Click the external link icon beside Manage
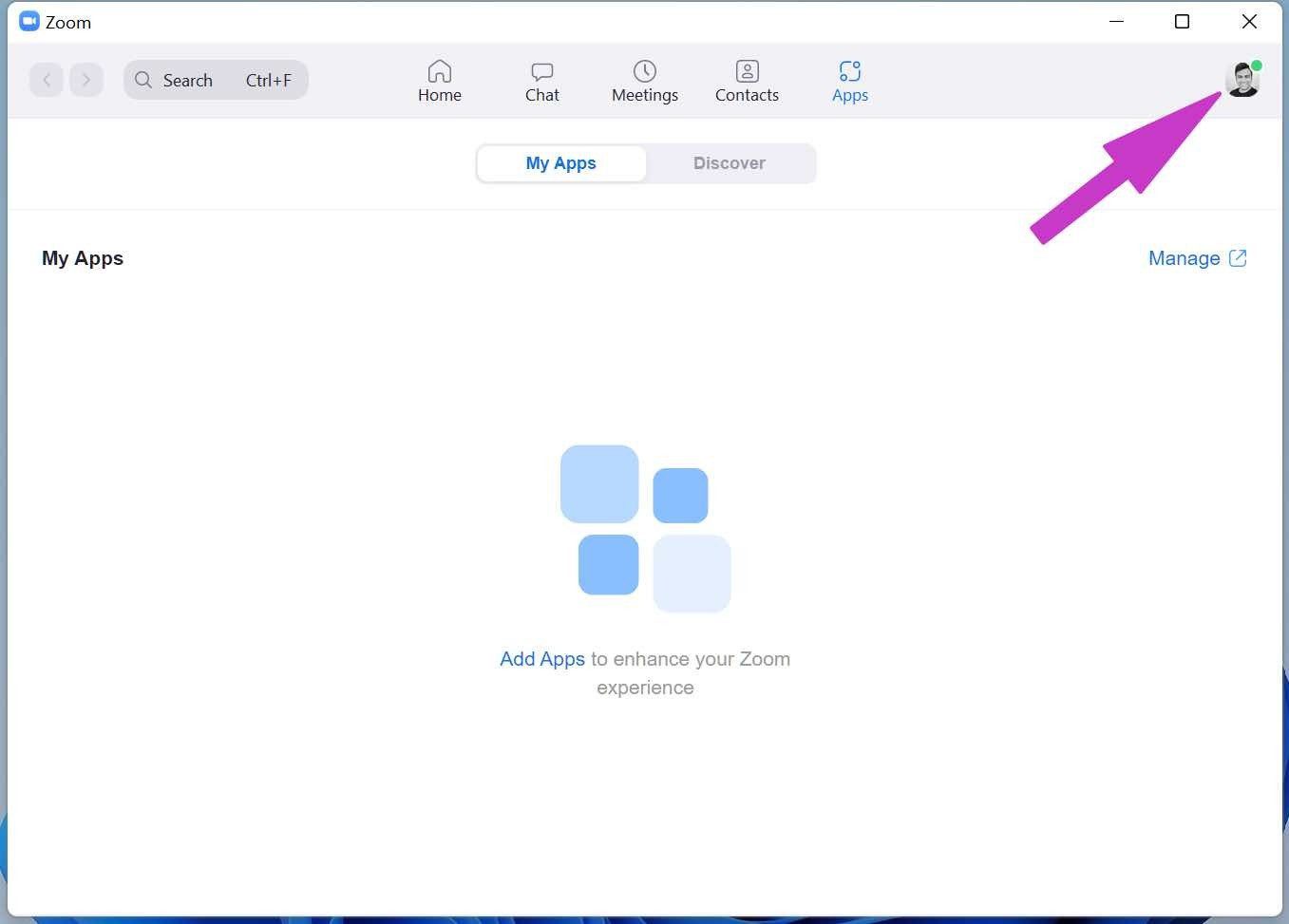 click(x=1238, y=258)
